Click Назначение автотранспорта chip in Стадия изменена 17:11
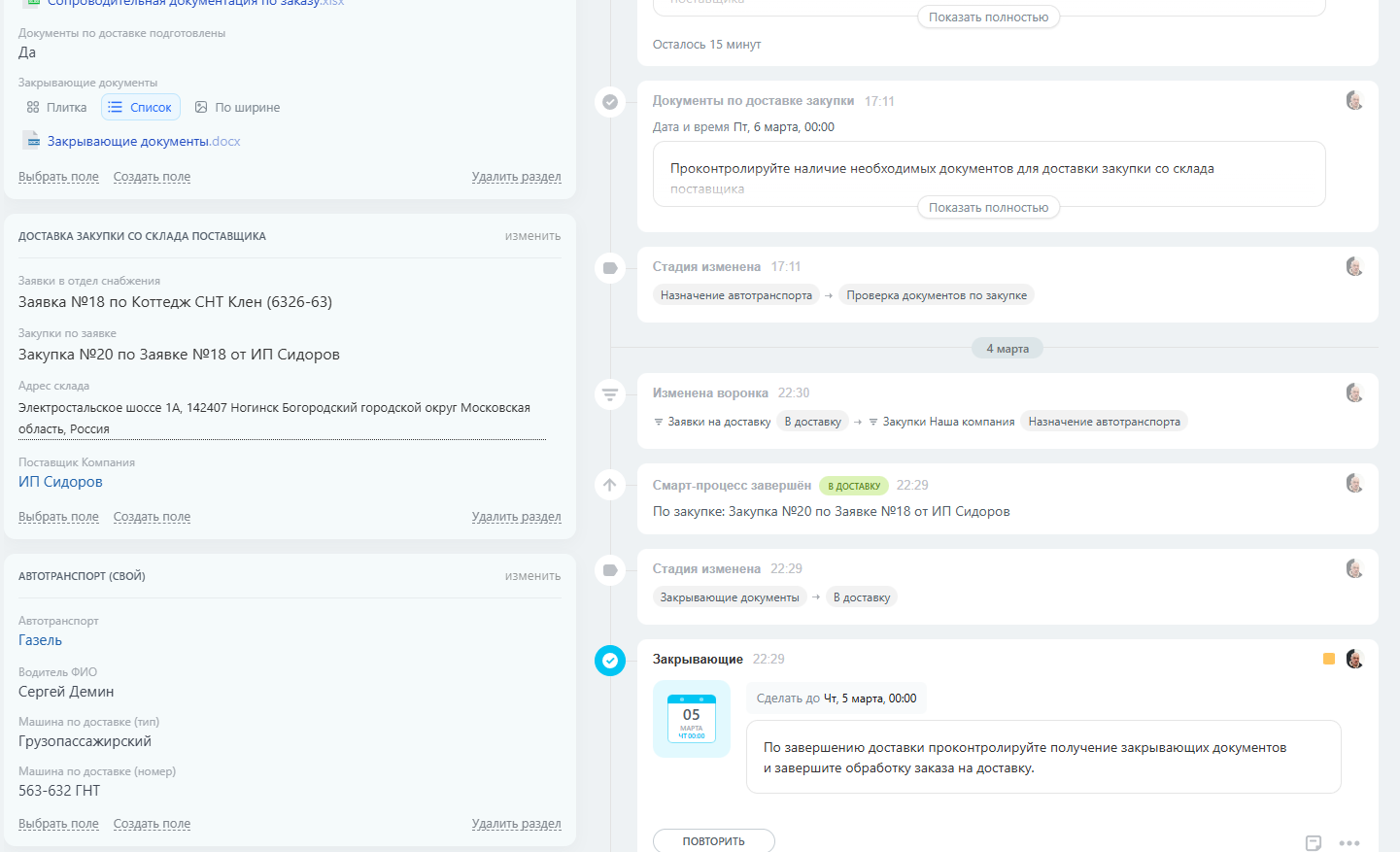The width and height of the screenshot is (1400, 852). [736, 295]
